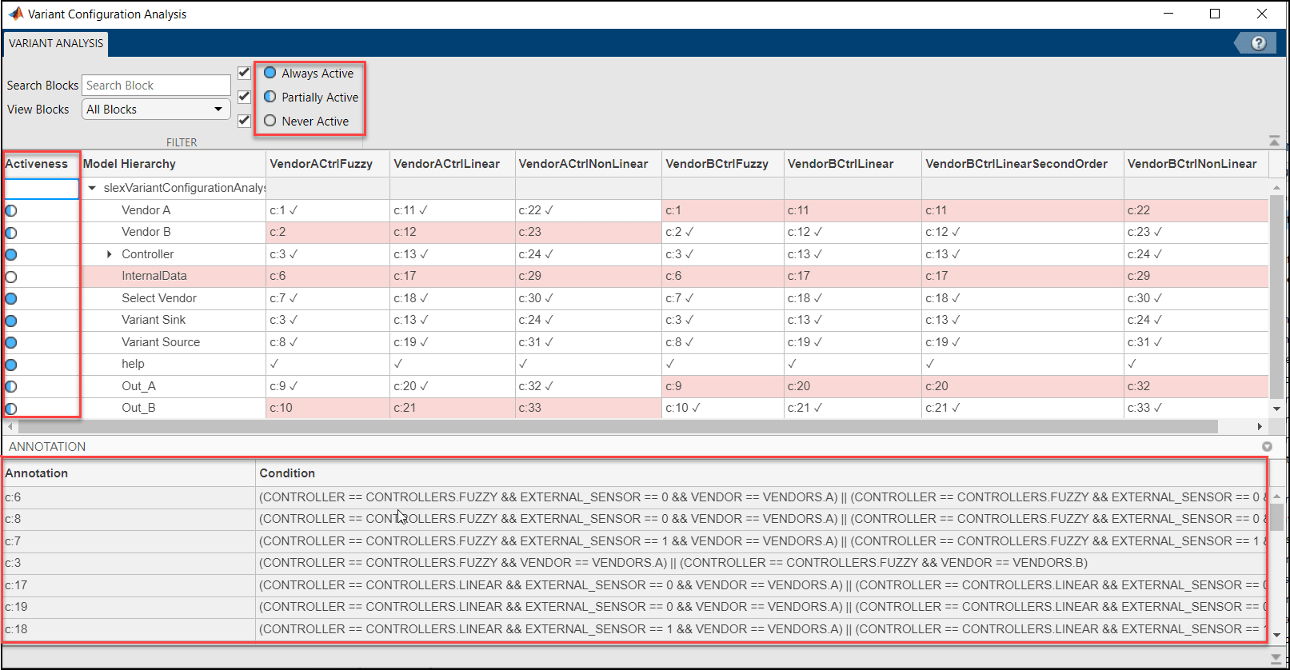Viewport: 1290px width, 670px height.
Task: Click the Activeness column header
Action: pyautogui.click(x=37, y=163)
